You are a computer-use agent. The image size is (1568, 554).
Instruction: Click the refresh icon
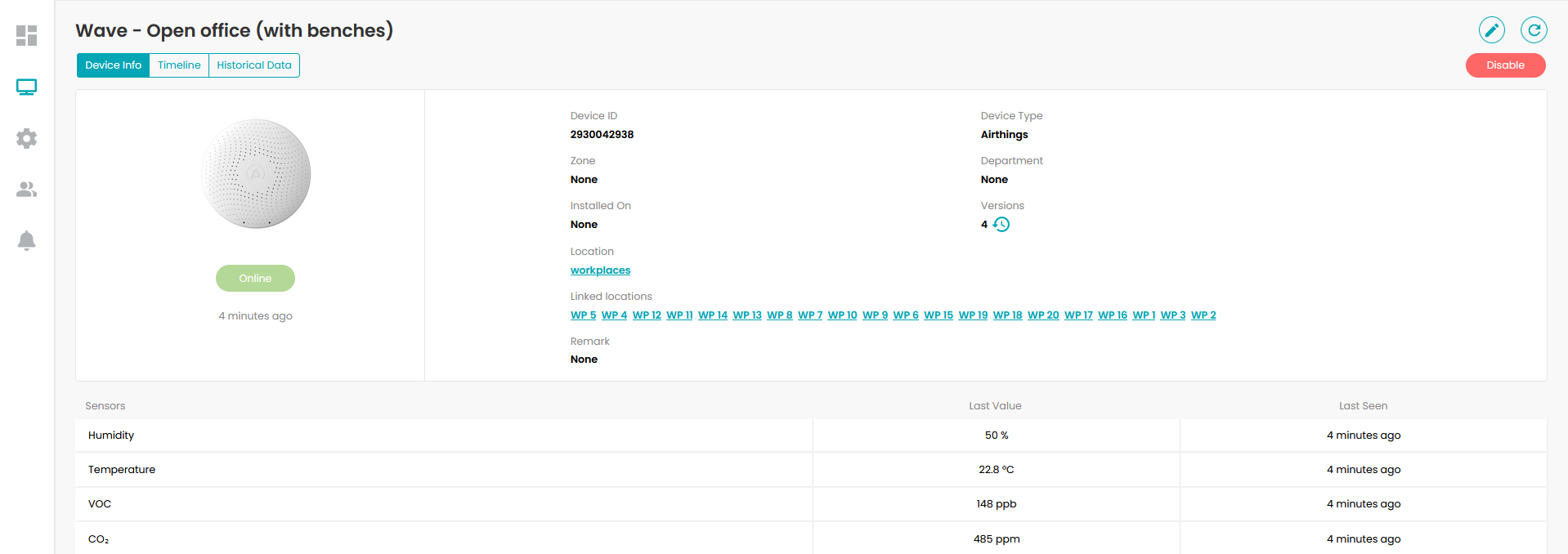[1534, 30]
